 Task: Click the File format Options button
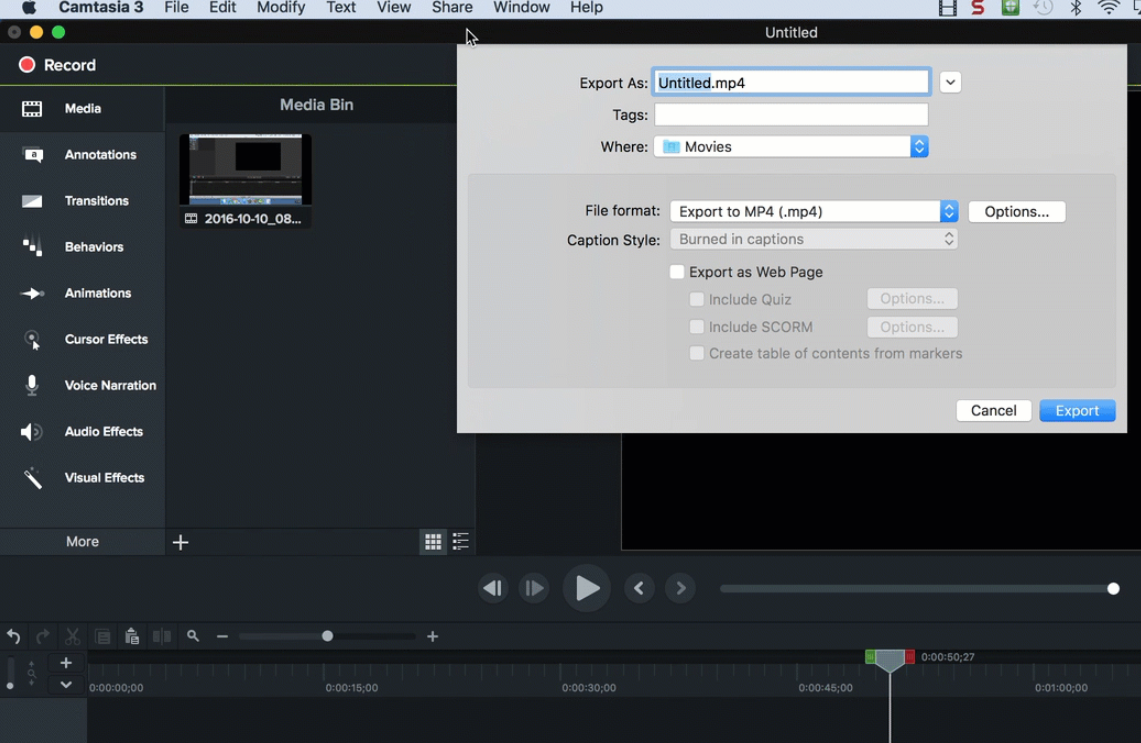1017,211
